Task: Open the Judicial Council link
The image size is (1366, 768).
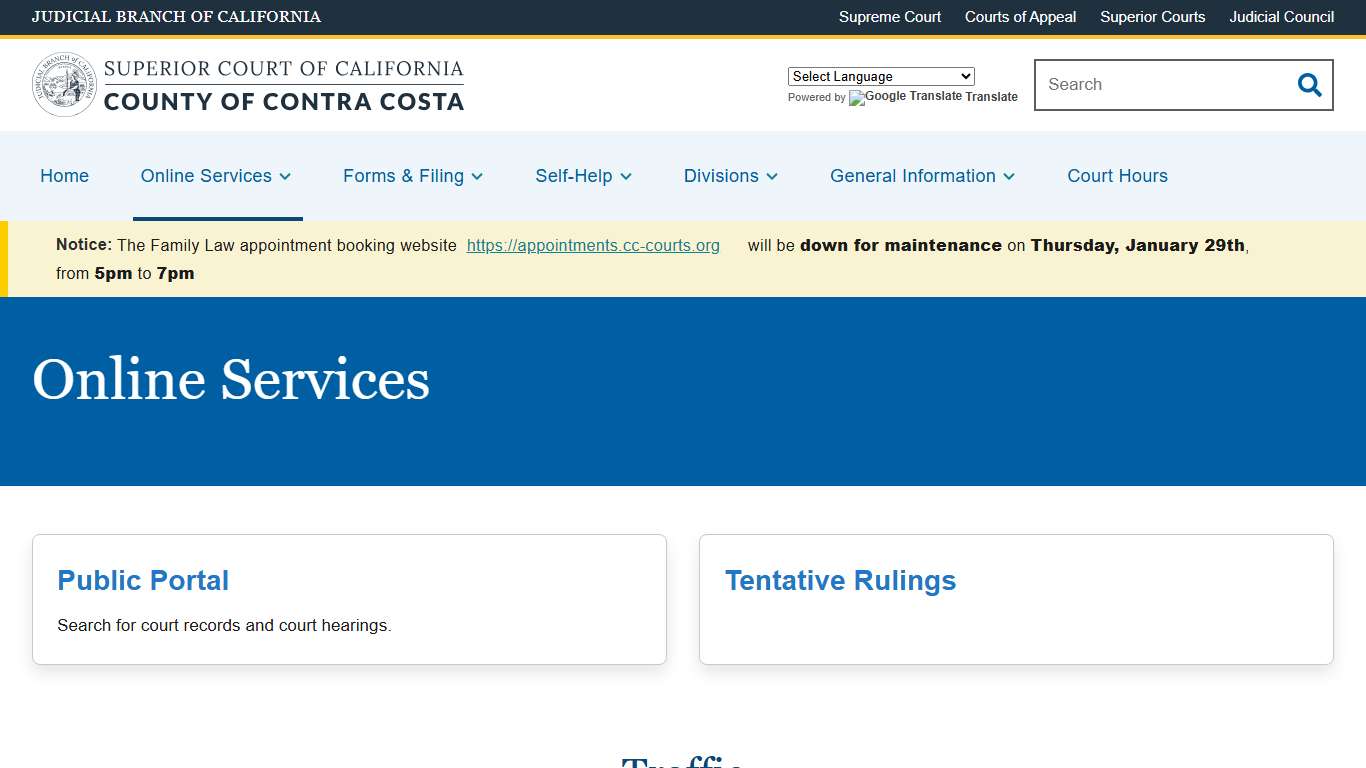Action: (1281, 17)
